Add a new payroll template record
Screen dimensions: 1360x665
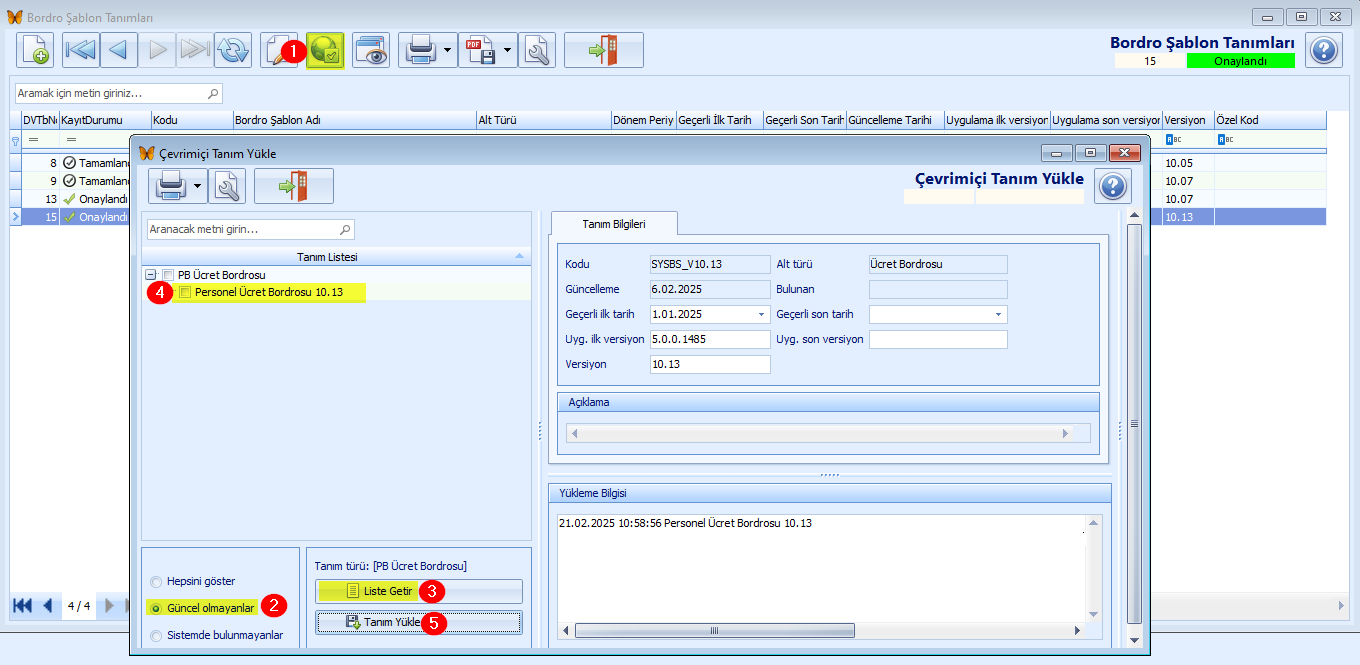coord(35,50)
